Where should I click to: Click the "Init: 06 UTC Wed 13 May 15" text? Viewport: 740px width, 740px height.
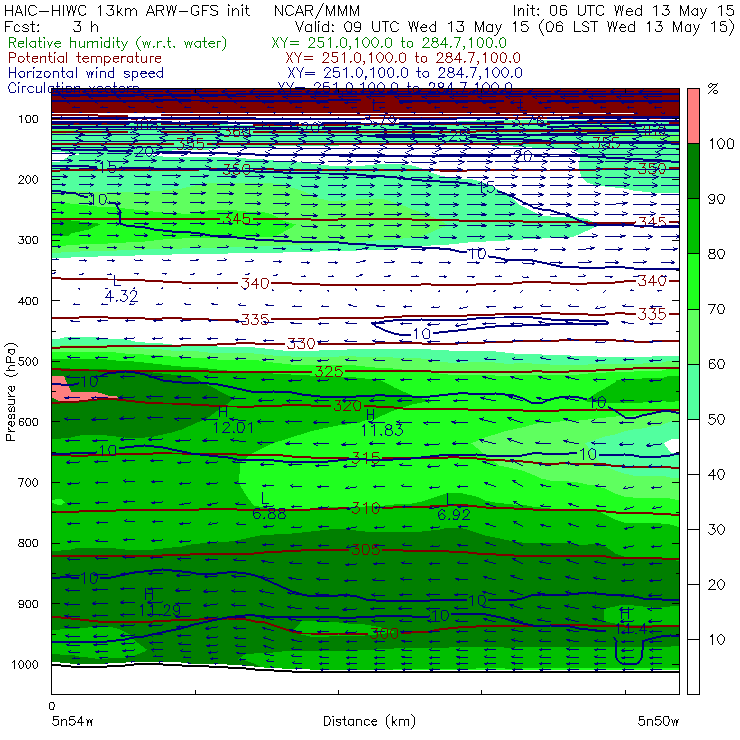(623, 10)
